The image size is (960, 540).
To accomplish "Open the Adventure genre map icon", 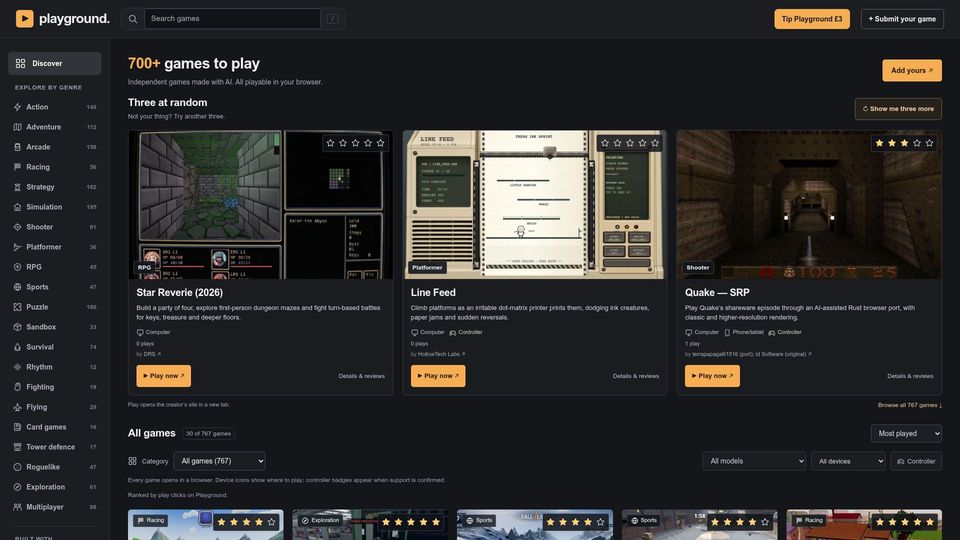I will [x=17, y=127].
